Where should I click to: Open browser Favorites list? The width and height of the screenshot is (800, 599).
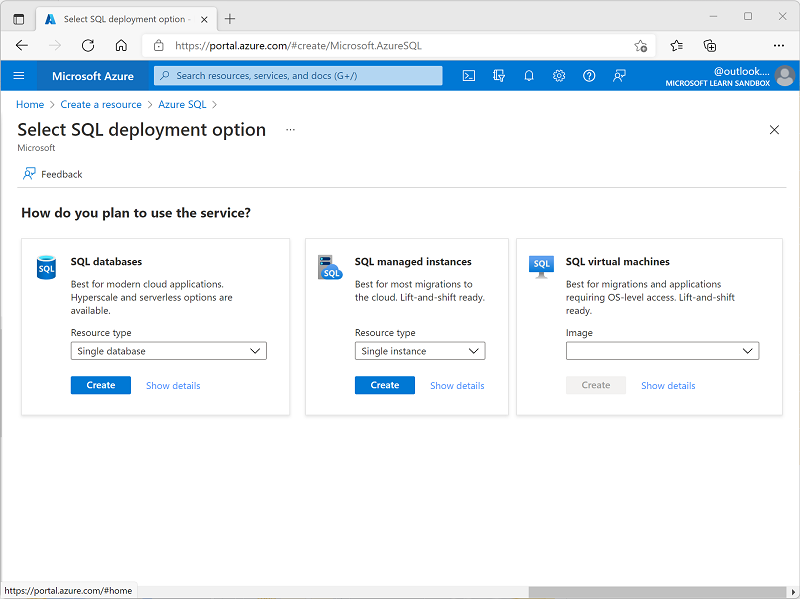(677, 45)
